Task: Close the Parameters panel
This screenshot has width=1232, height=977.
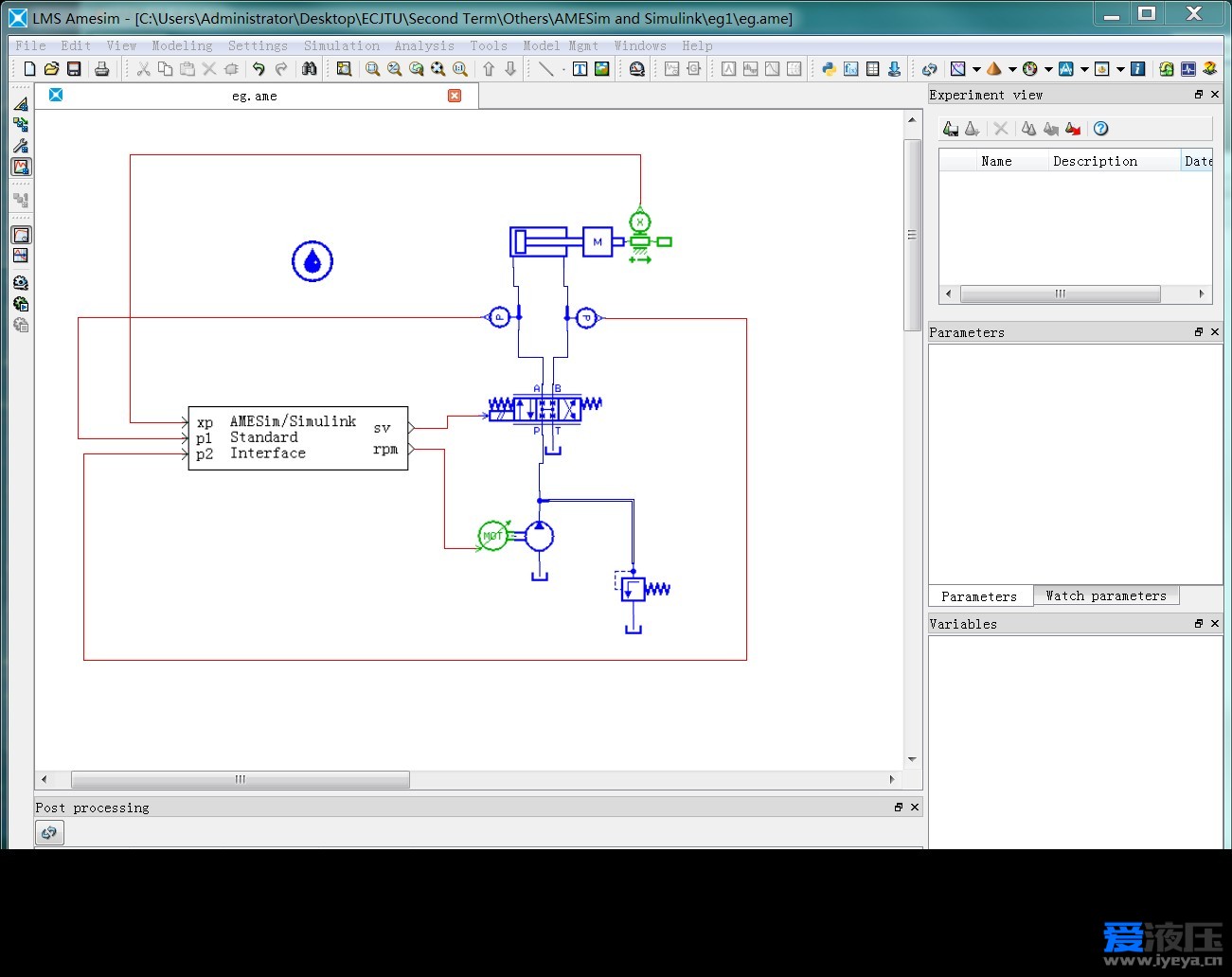Action: (x=1215, y=332)
